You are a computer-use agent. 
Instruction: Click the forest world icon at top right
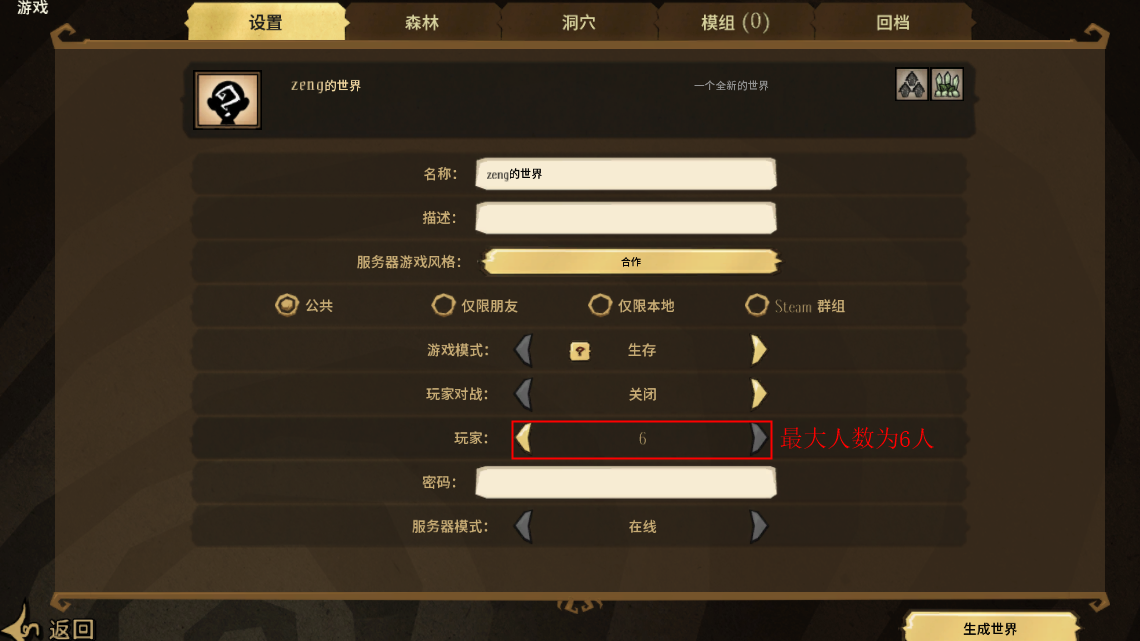pyautogui.click(x=911, y=84)
